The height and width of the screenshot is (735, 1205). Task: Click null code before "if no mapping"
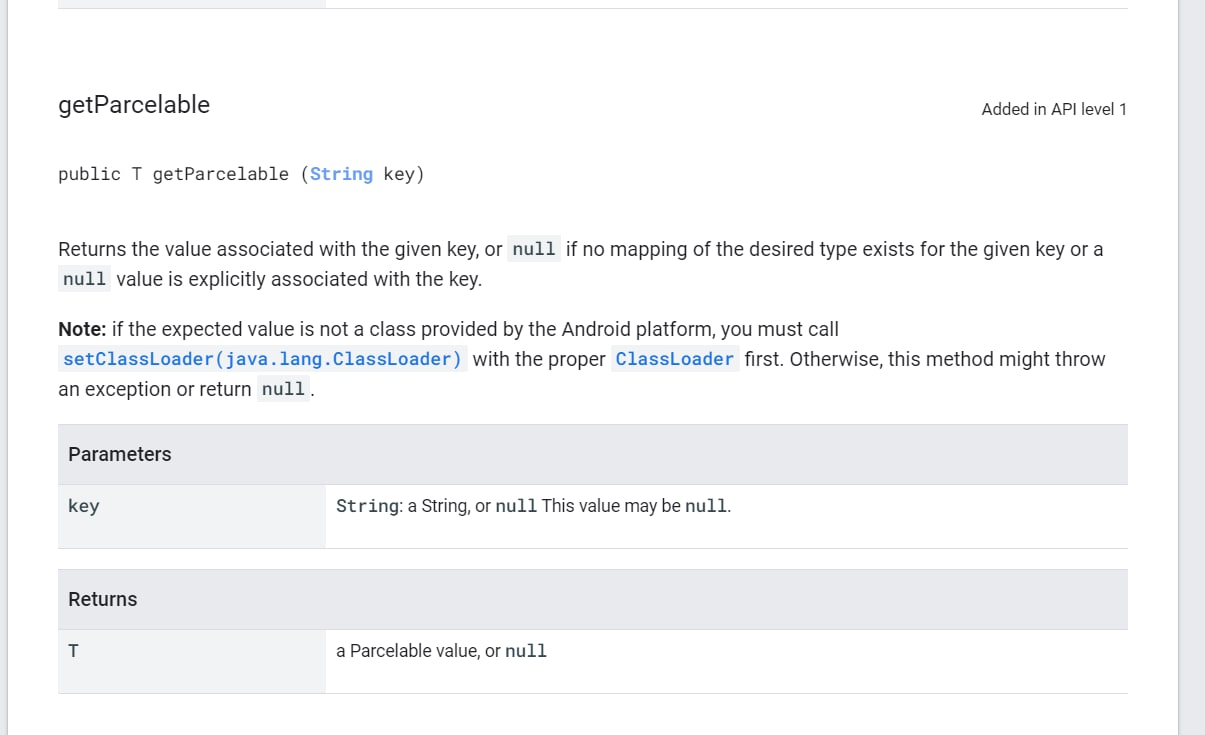click(534, 249)
